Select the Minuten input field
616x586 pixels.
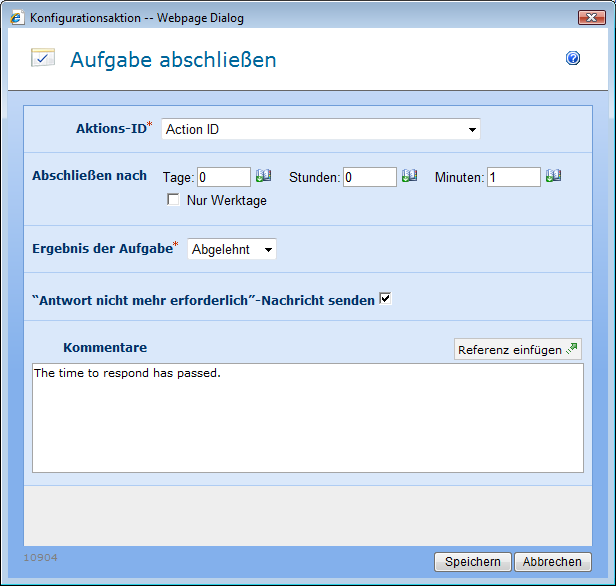pos(514,177)
